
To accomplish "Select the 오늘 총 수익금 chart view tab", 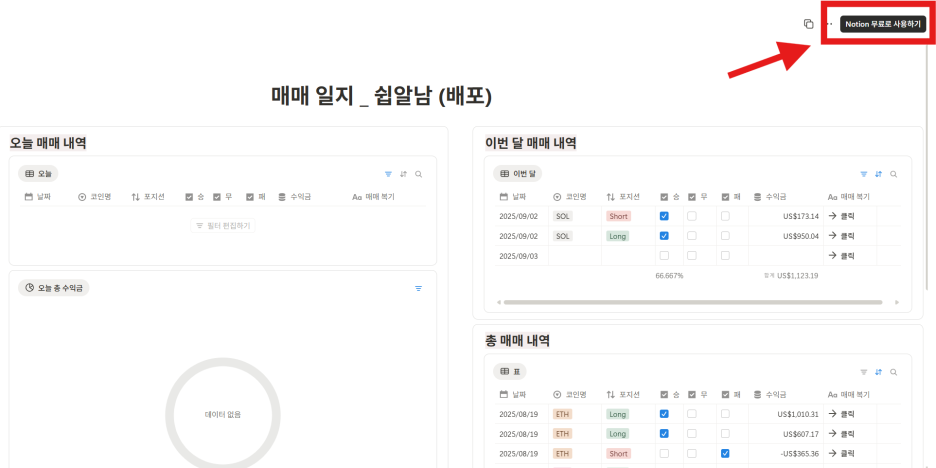I will point(55,288).
